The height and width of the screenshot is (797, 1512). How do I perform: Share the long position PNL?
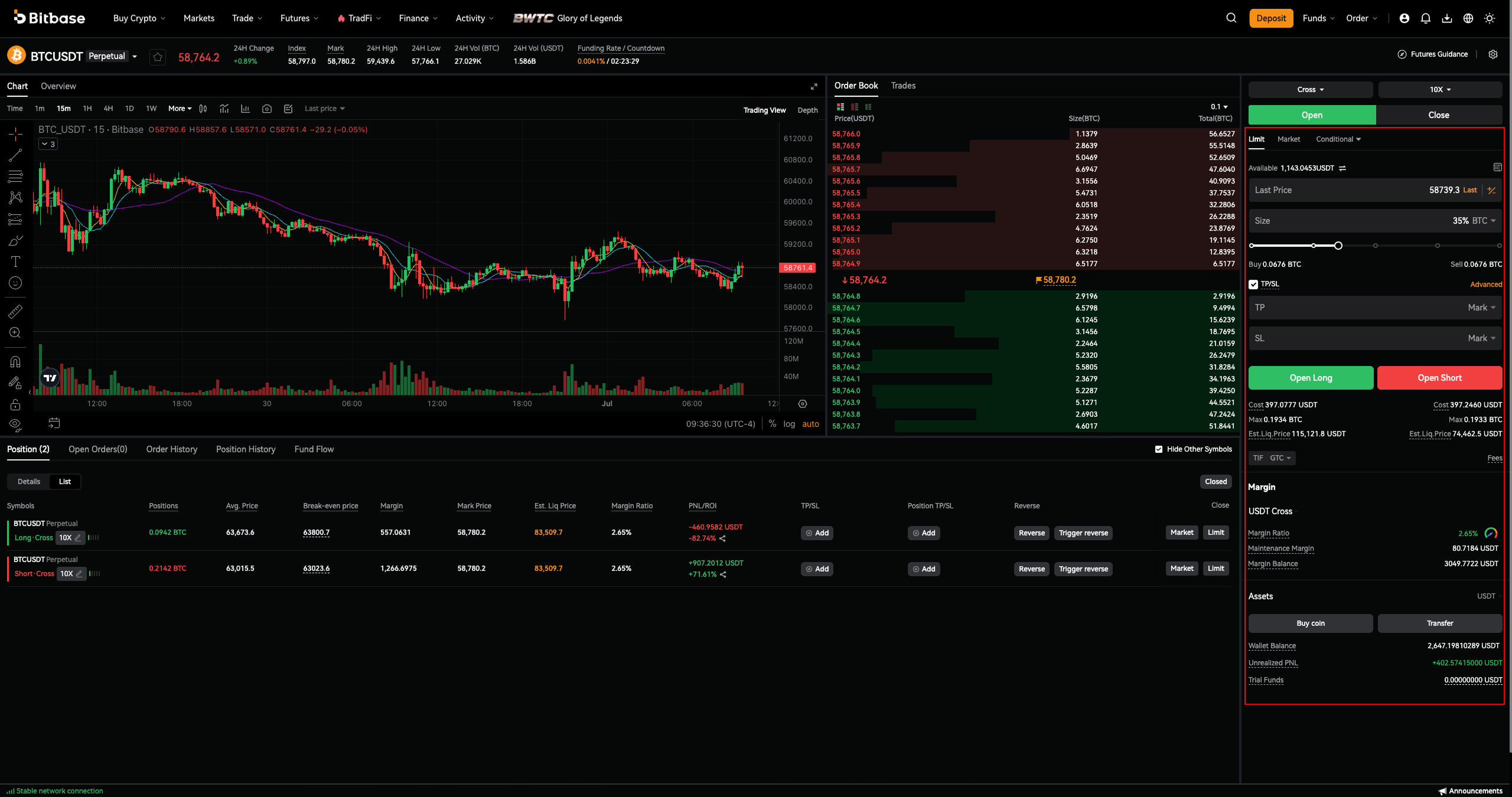point(722,538)
